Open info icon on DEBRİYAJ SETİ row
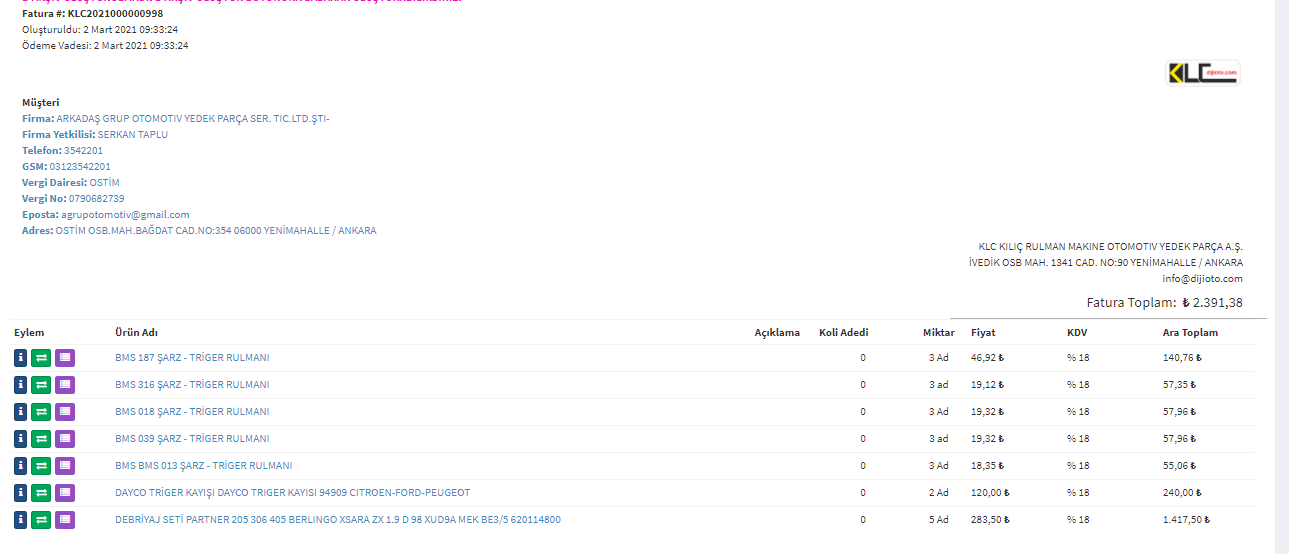This screenshot has height=554, width=1289. (21, 520)
